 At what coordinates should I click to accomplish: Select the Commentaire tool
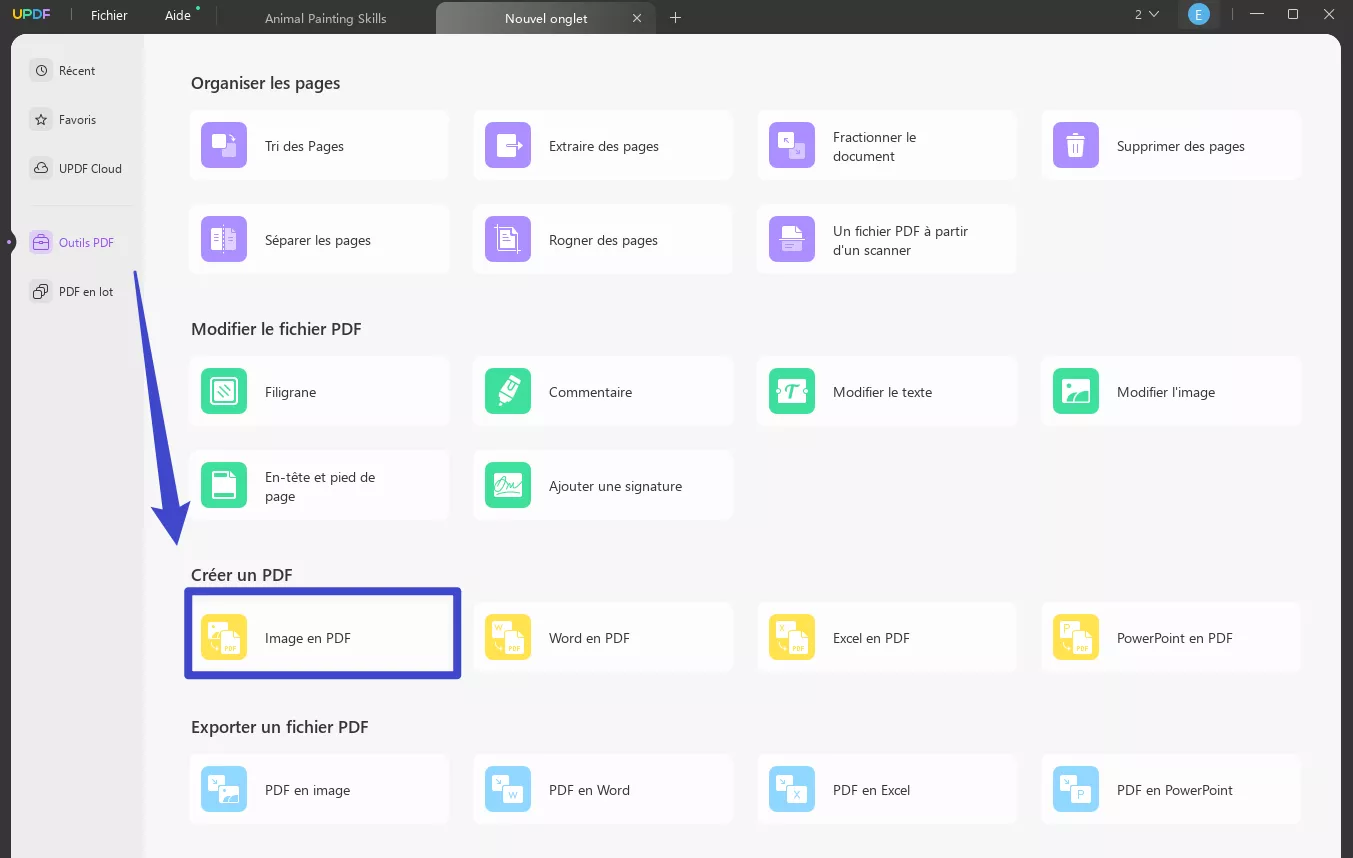coord(602,391)
